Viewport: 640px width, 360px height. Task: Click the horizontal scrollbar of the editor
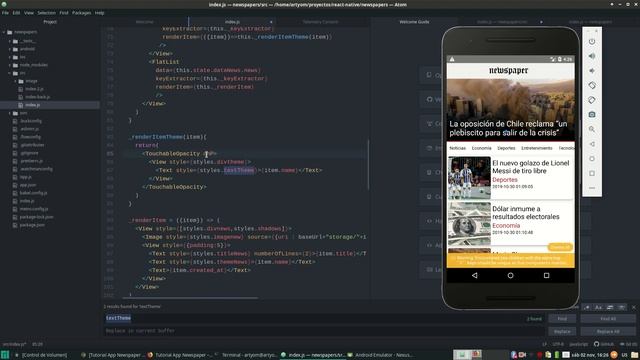190,298
